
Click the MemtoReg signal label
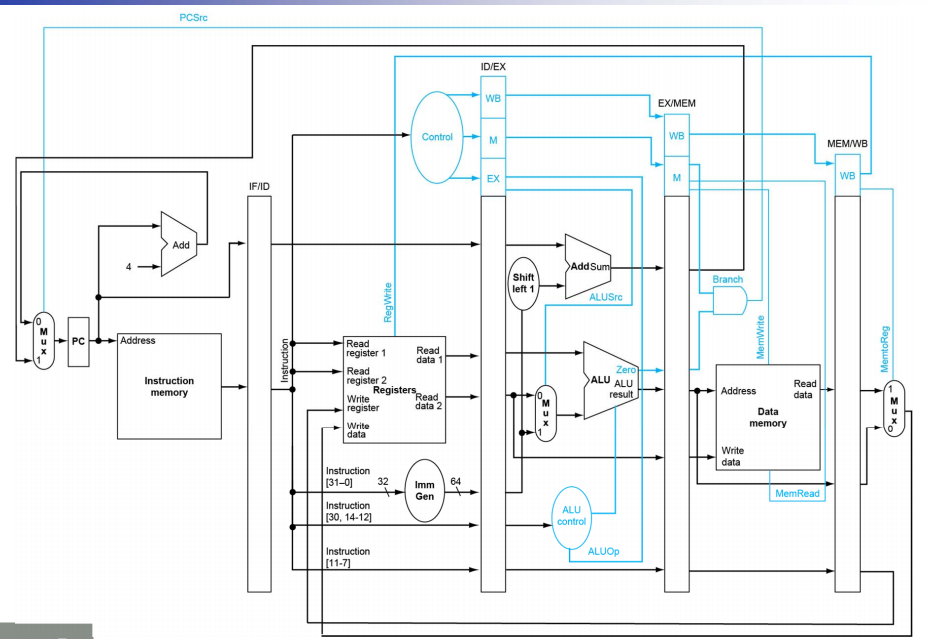(885, 349)
